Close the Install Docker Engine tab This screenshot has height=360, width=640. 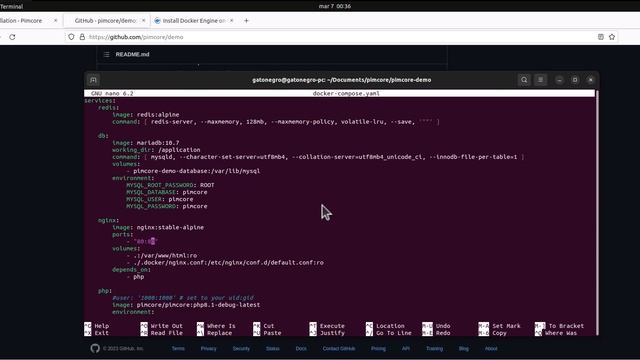231,20
